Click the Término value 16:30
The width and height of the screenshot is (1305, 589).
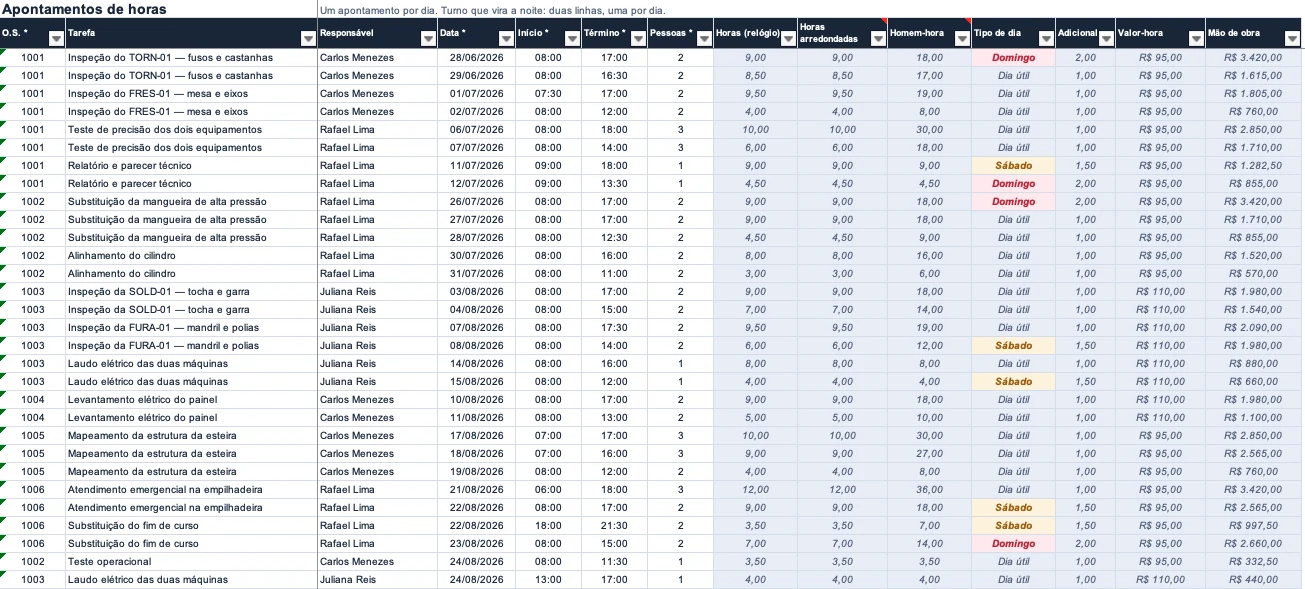tap(615, 76)
